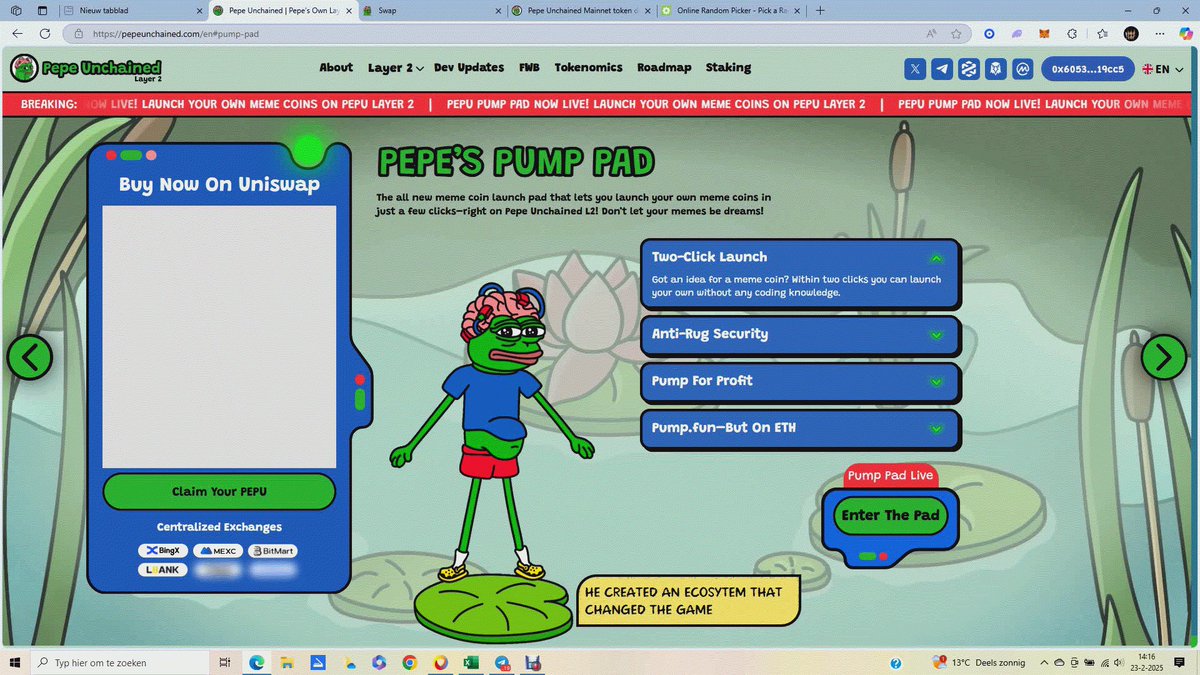Image resolution: width=1200 pixels, height=675 pixels.
Task: Reload the page with refresh icon
Action: pos(45,33)
